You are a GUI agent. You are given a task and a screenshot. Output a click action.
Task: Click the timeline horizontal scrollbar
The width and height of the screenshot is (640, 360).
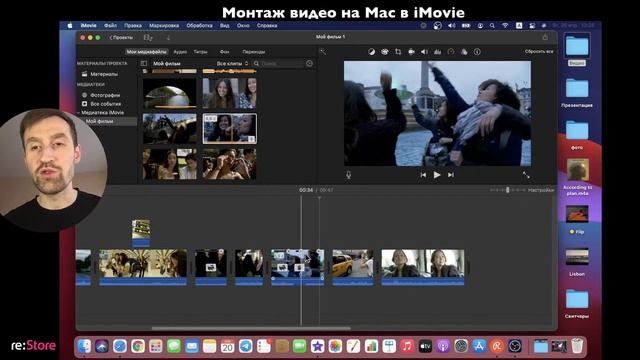(x=251, y=328)
